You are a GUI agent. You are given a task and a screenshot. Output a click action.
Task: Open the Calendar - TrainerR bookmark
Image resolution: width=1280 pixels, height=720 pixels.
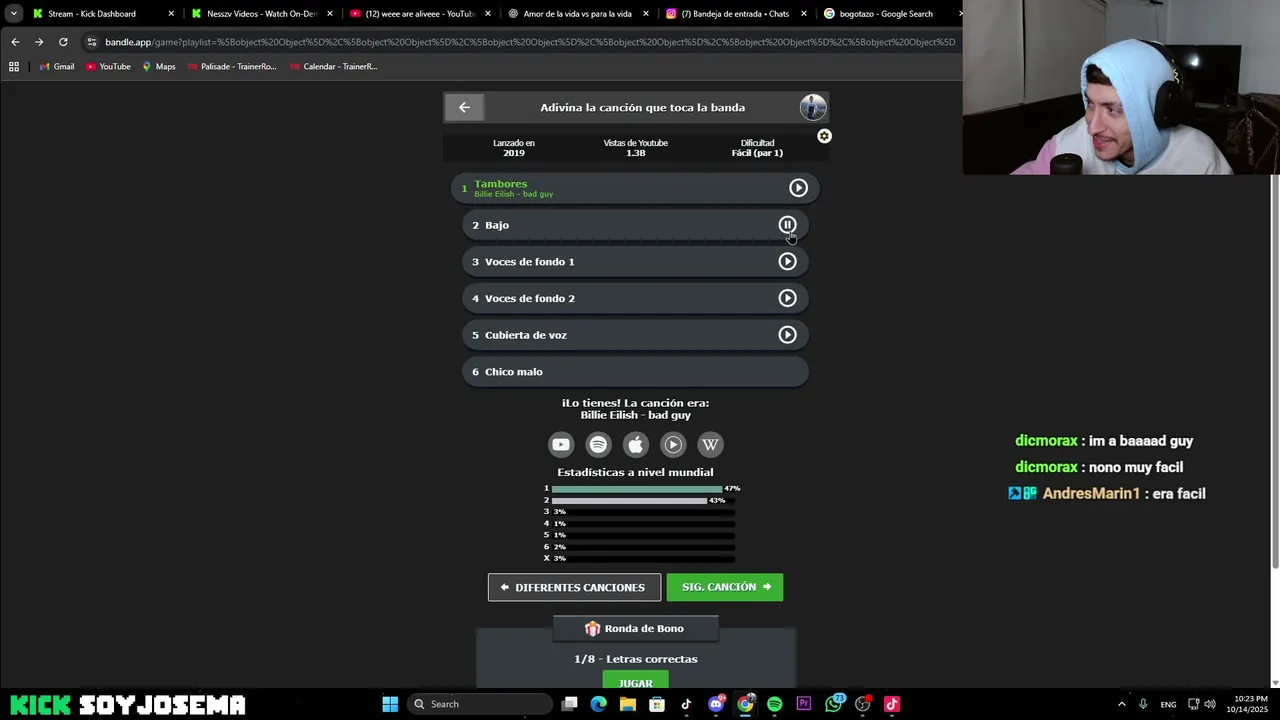click(333, 67)
